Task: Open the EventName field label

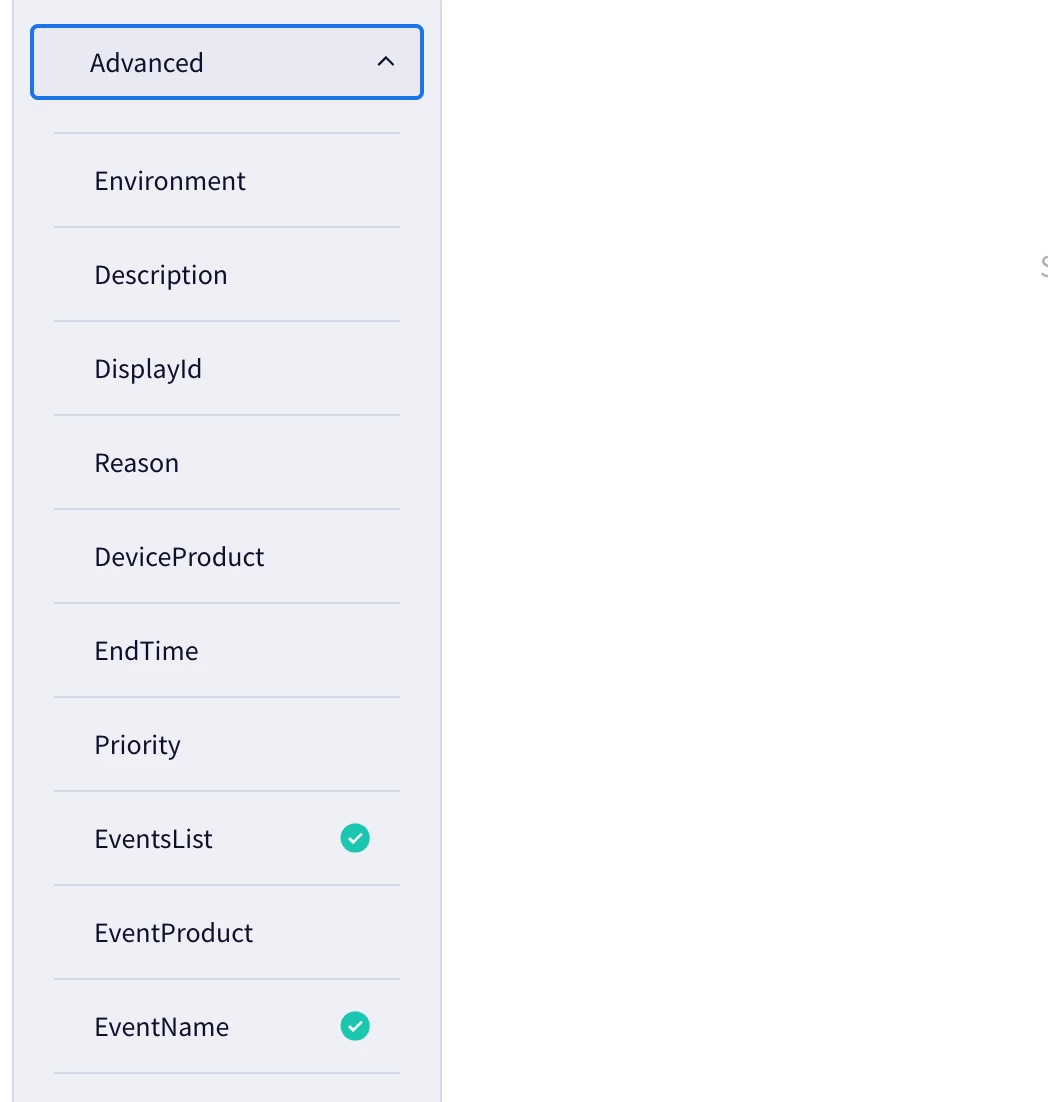Action: (162, 1027)
